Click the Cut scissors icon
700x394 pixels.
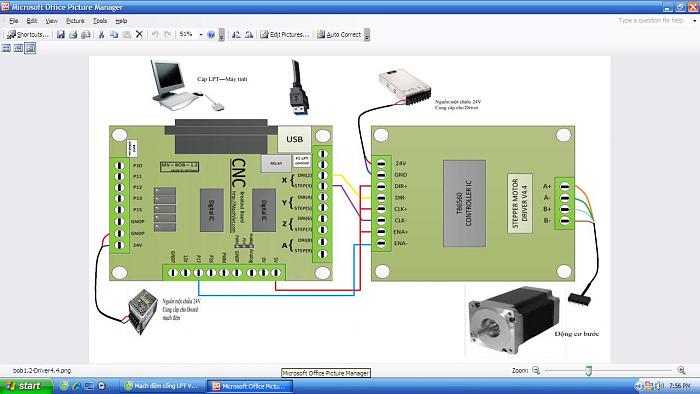(x=101, y=34)
